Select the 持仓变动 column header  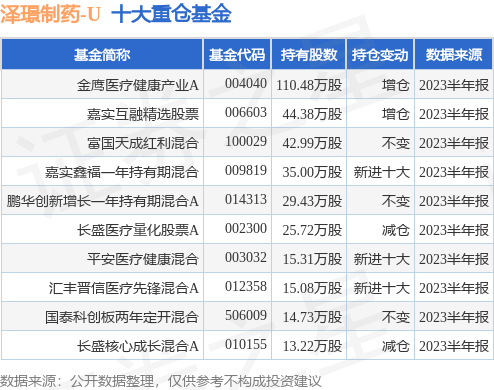point(380,55)
